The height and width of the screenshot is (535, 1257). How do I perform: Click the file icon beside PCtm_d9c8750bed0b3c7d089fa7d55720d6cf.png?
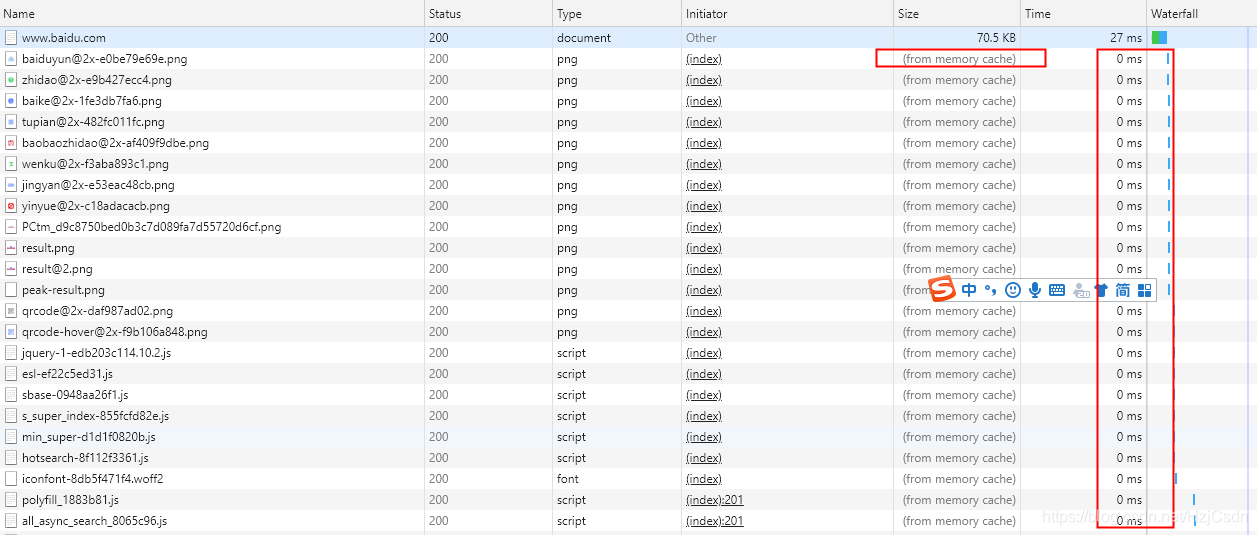click(x=11, y=227)
